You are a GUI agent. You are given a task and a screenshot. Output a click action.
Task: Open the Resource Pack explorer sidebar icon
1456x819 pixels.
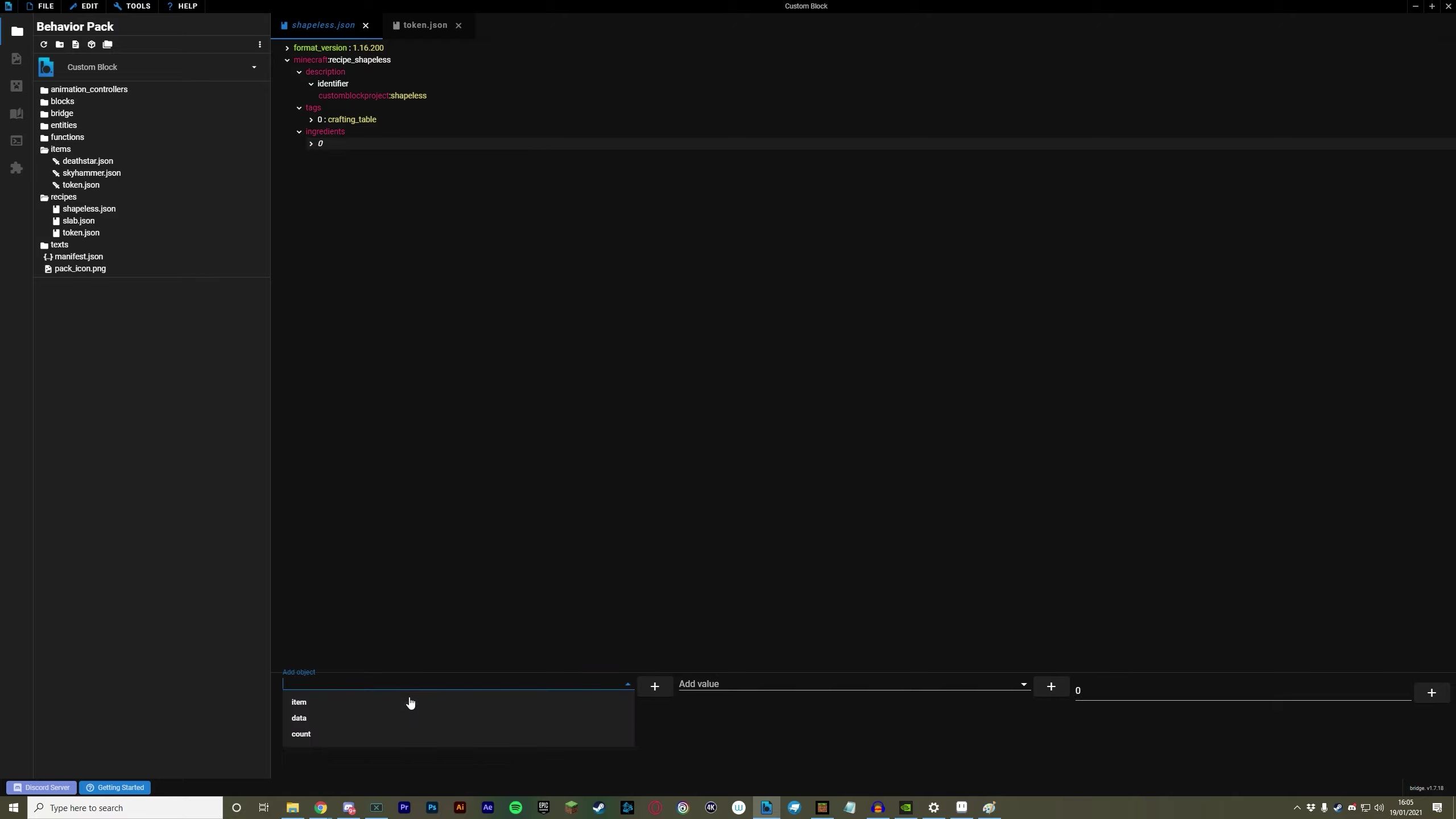click(16, 59)
